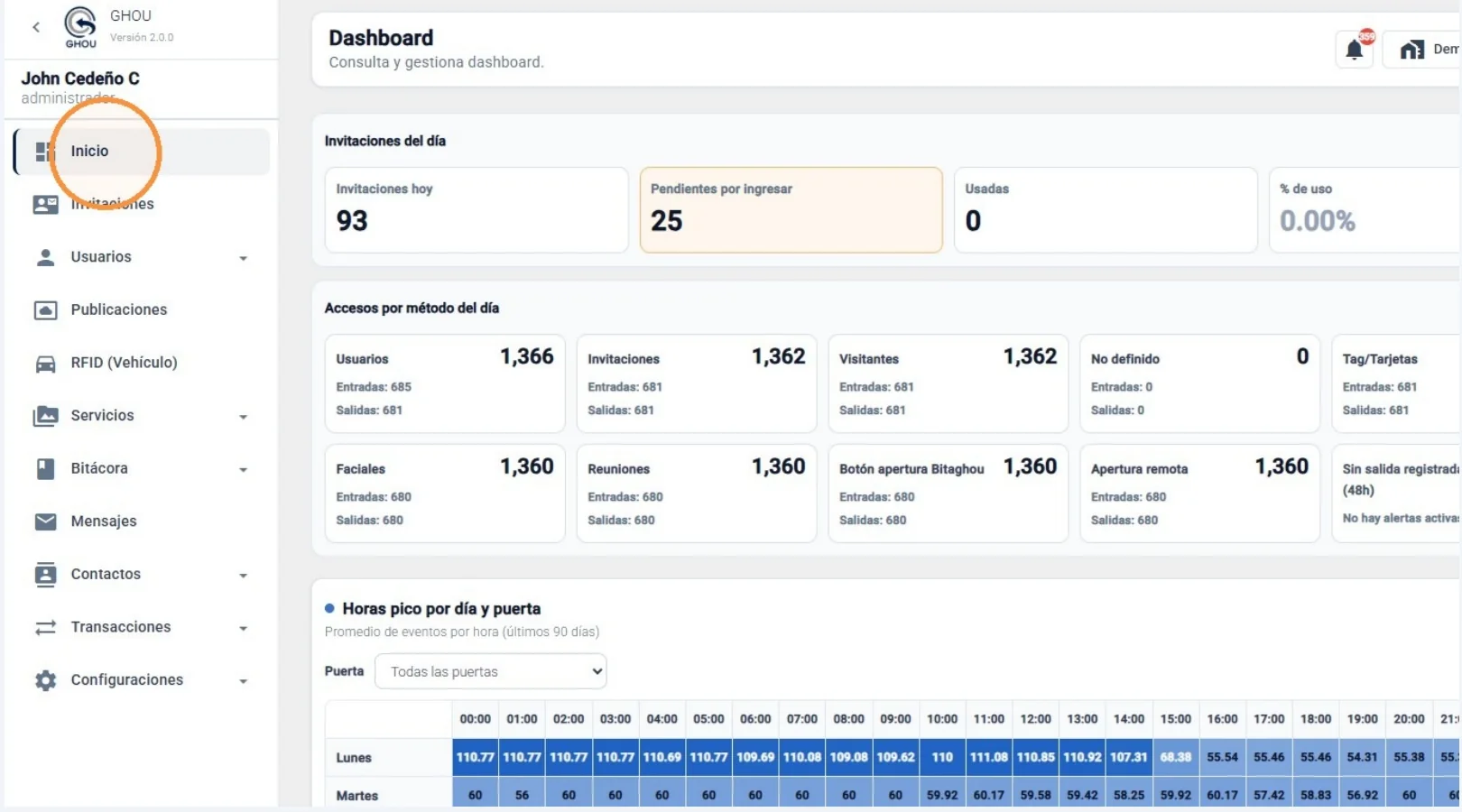The width and height of the screenshot is (1462, 812).
Task: Click the GHOU logo icon
Action: click(x=80, y=27)
